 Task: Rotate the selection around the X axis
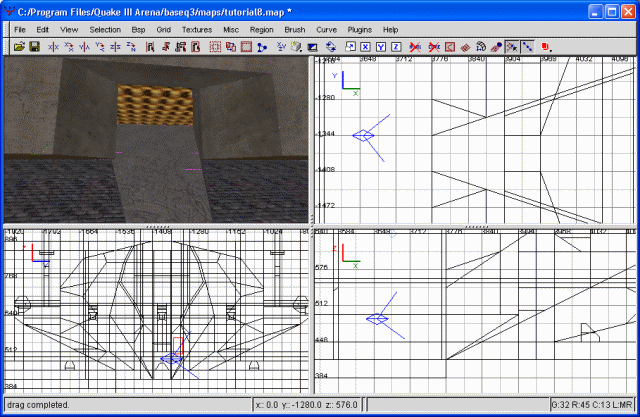pyautogui.click(x=69, y=47)
